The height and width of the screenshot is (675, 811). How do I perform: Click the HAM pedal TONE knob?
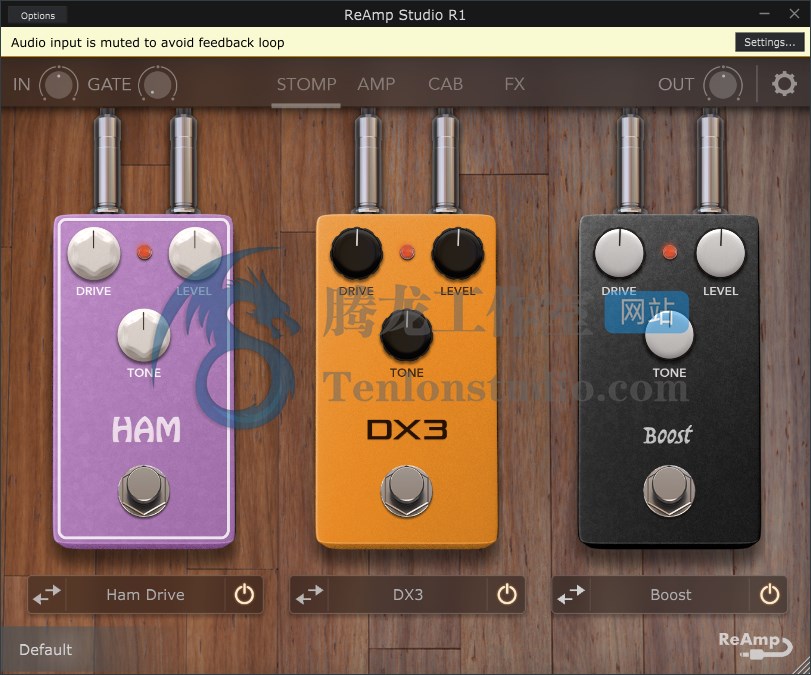pos(144,335)
